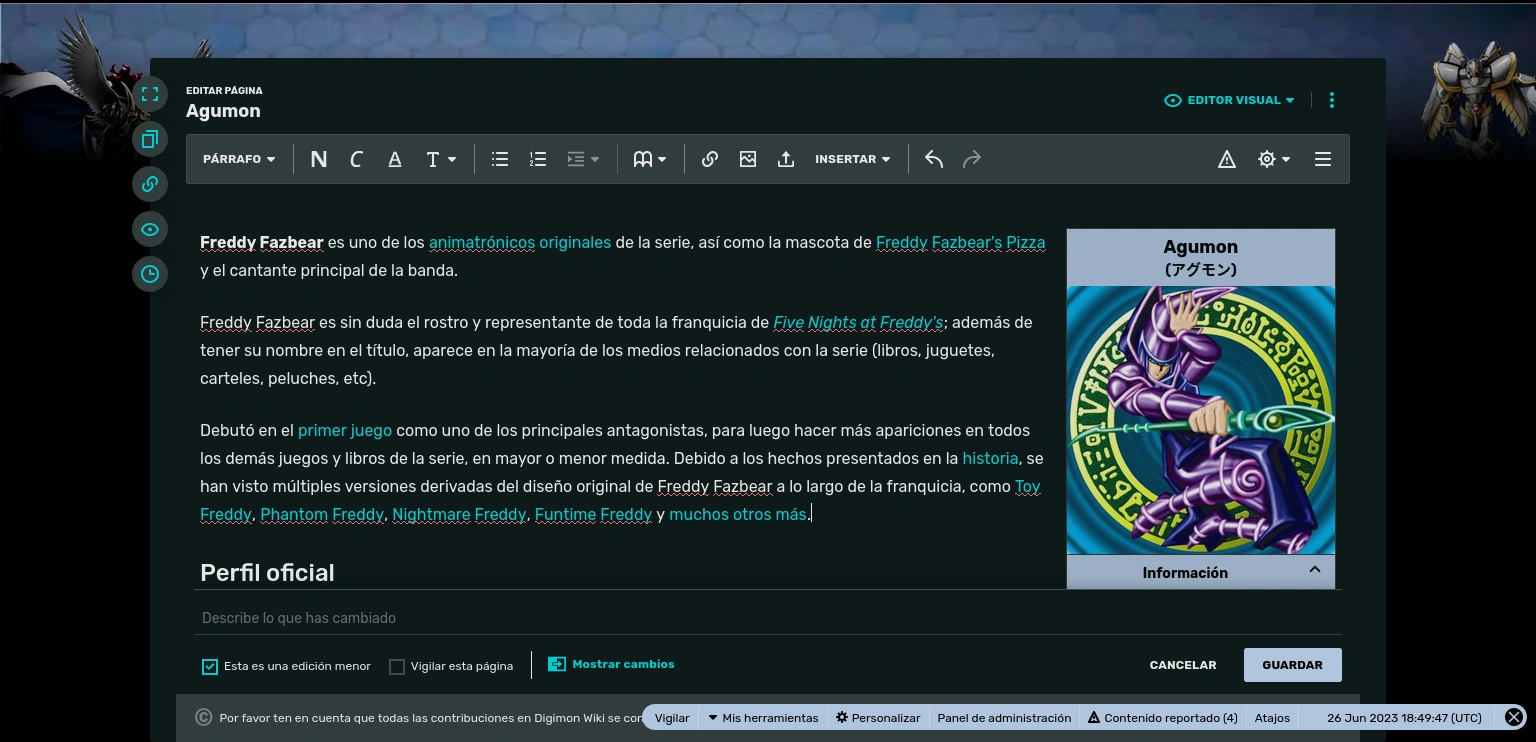The height and width of the screenshot is (742, 1536).
Task: Open the hamburger menu in toolbar
Action: [x=1323, y=159]
